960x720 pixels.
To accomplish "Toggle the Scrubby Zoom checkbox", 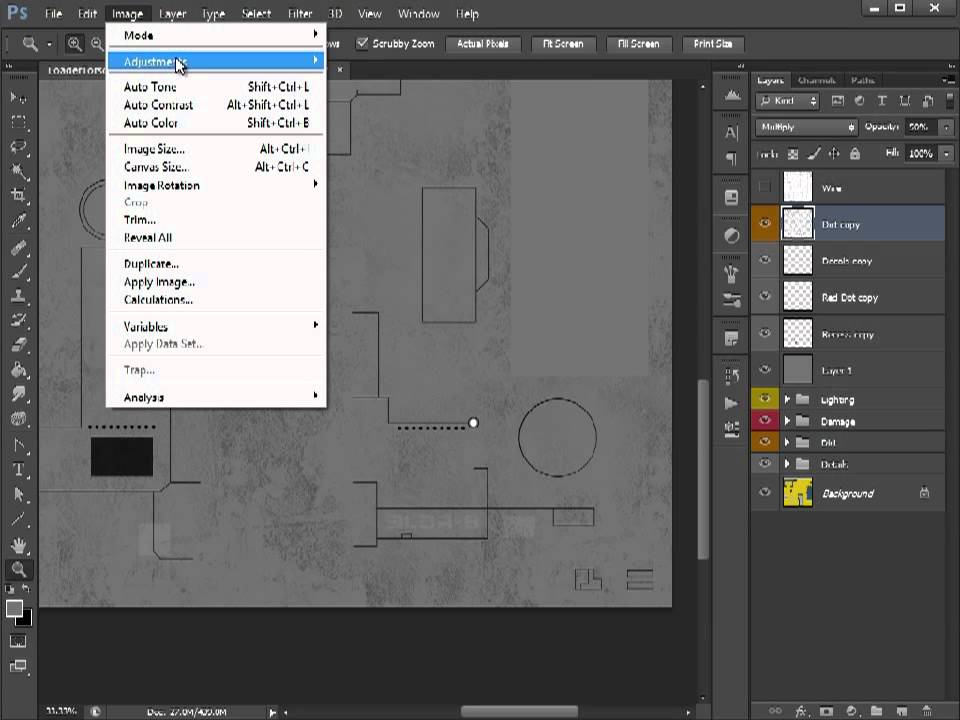I will 362,43.
